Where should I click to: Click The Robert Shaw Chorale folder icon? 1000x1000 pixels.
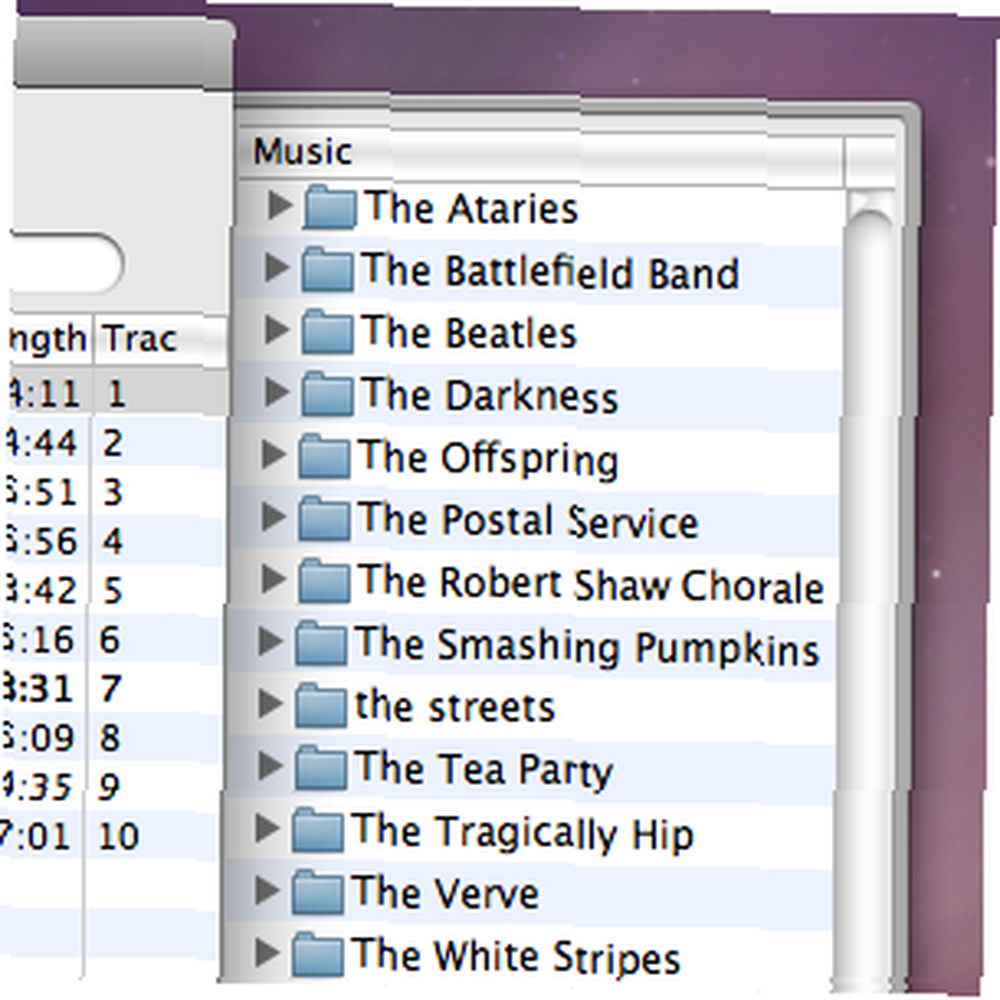323,580
